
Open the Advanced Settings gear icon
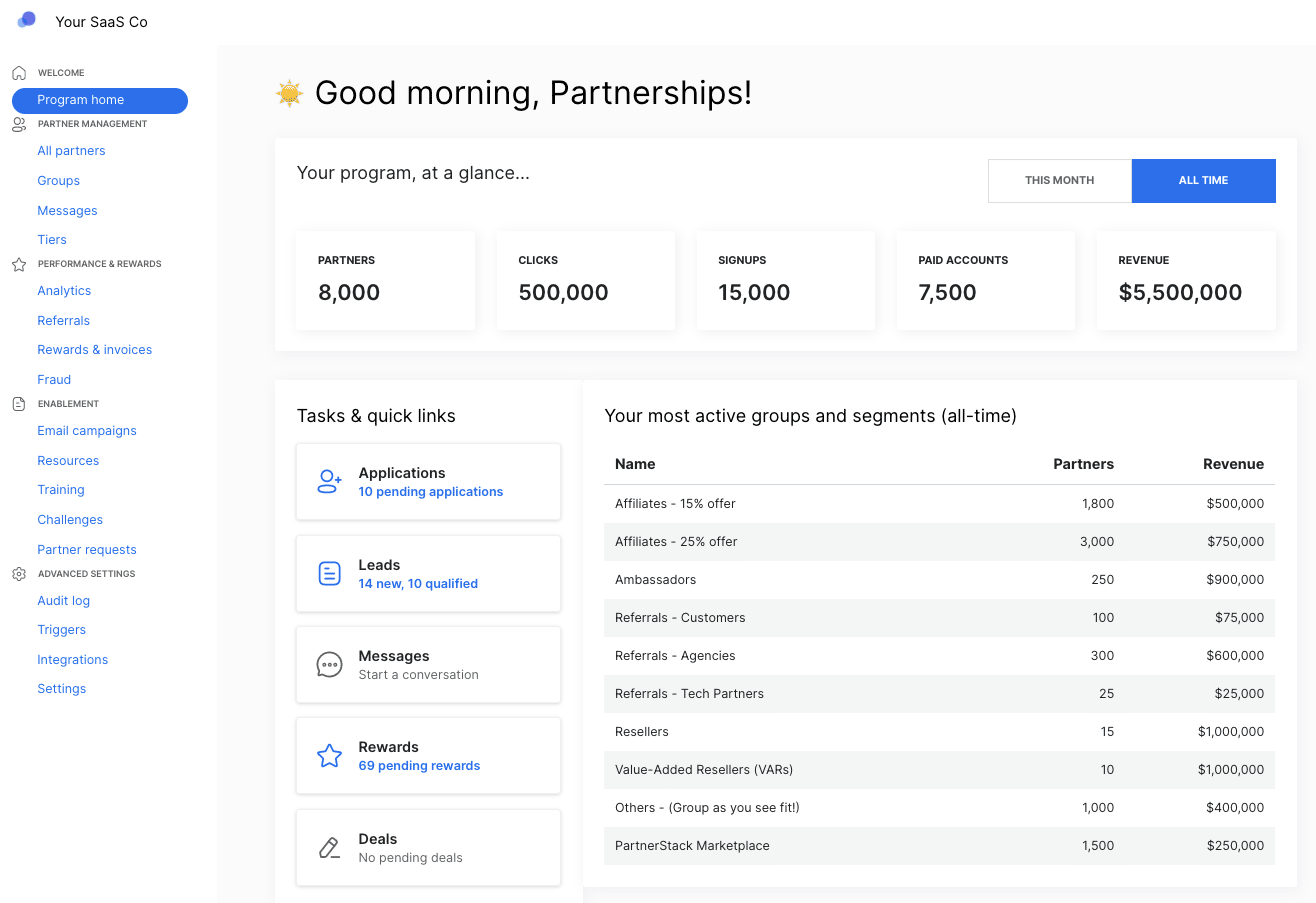pos(18,573)
